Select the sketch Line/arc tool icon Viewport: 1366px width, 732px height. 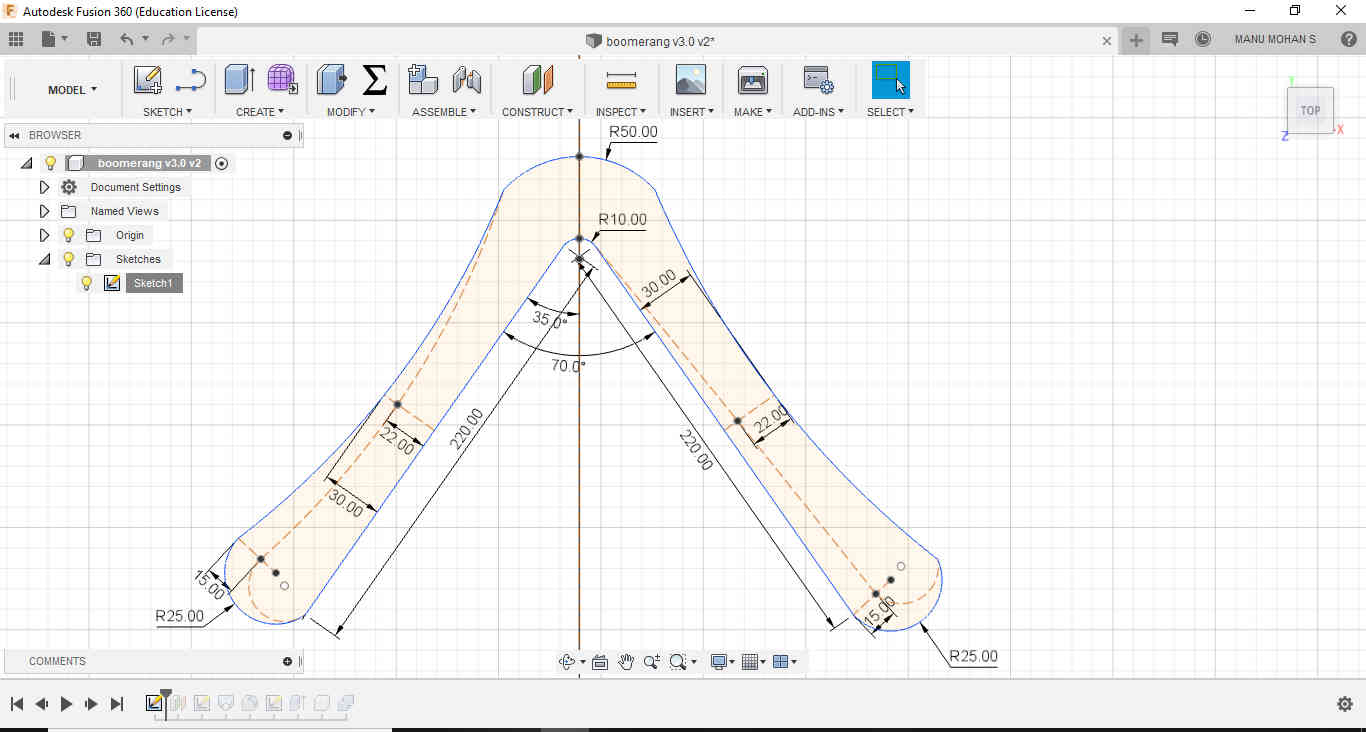(x=190, y=80)
